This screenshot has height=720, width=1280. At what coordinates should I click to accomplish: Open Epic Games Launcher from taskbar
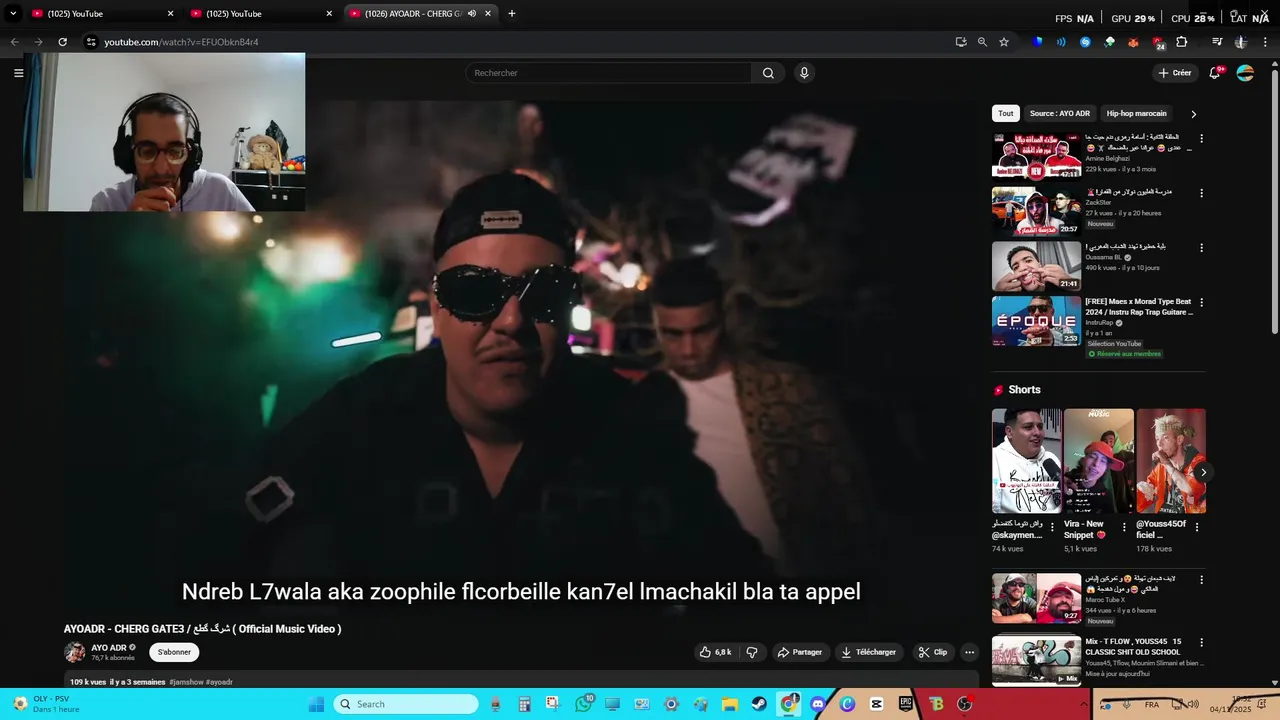pyautogui.click(x=906, y=704)
